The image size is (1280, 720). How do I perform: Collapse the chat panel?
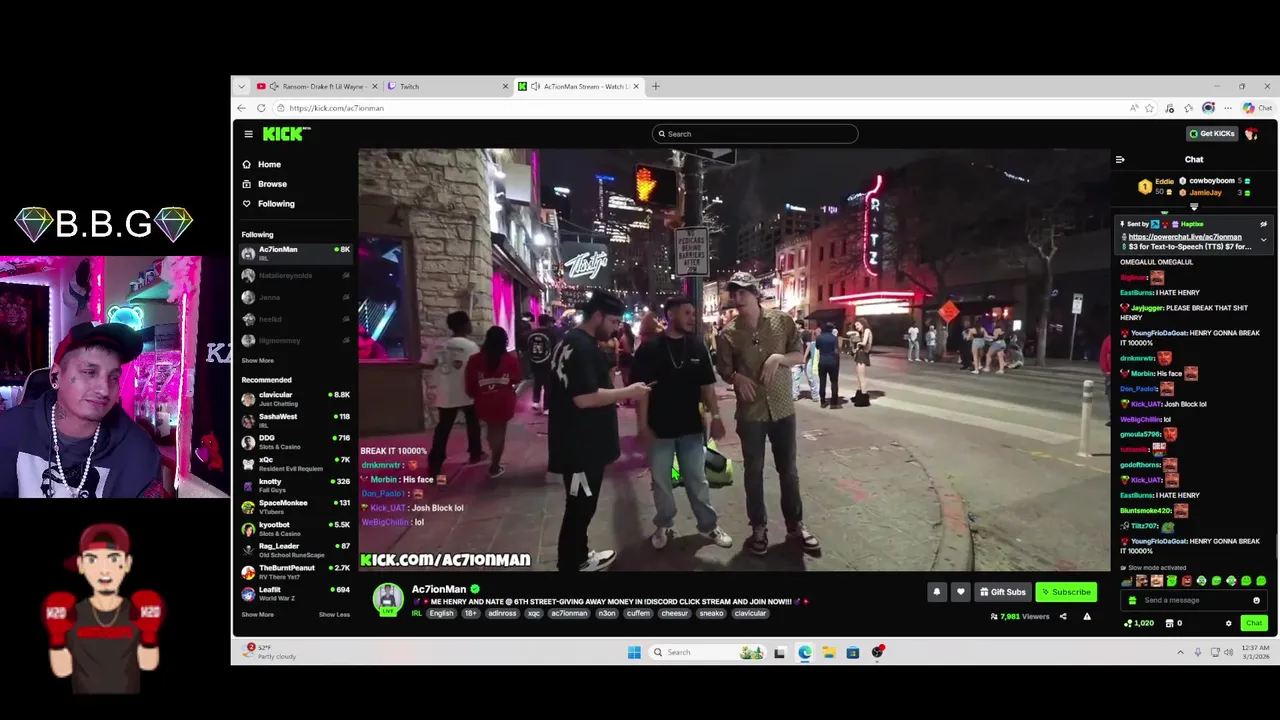[1120, 160]
